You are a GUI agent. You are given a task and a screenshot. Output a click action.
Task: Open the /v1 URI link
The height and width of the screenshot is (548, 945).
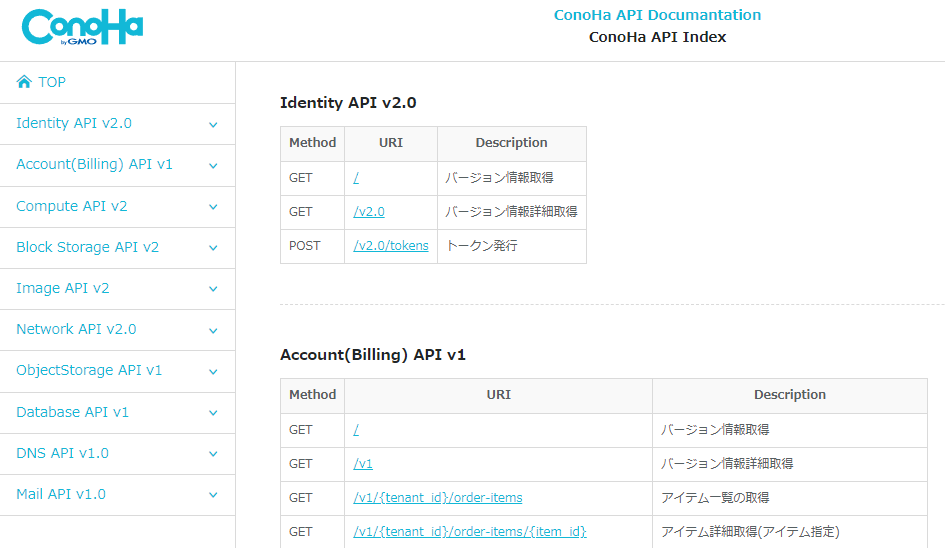pyautogui.click(x=363, y=464)
